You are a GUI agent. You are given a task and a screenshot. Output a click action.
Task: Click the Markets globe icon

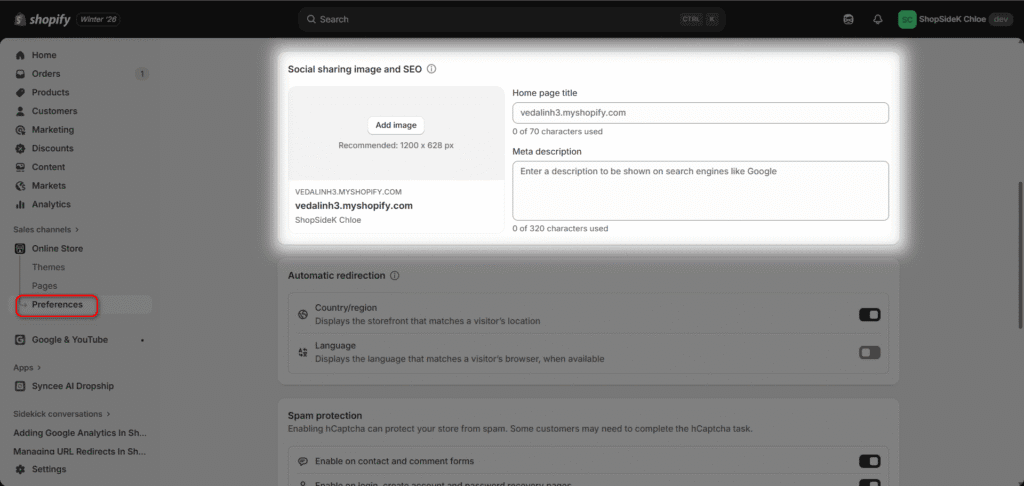20,186
